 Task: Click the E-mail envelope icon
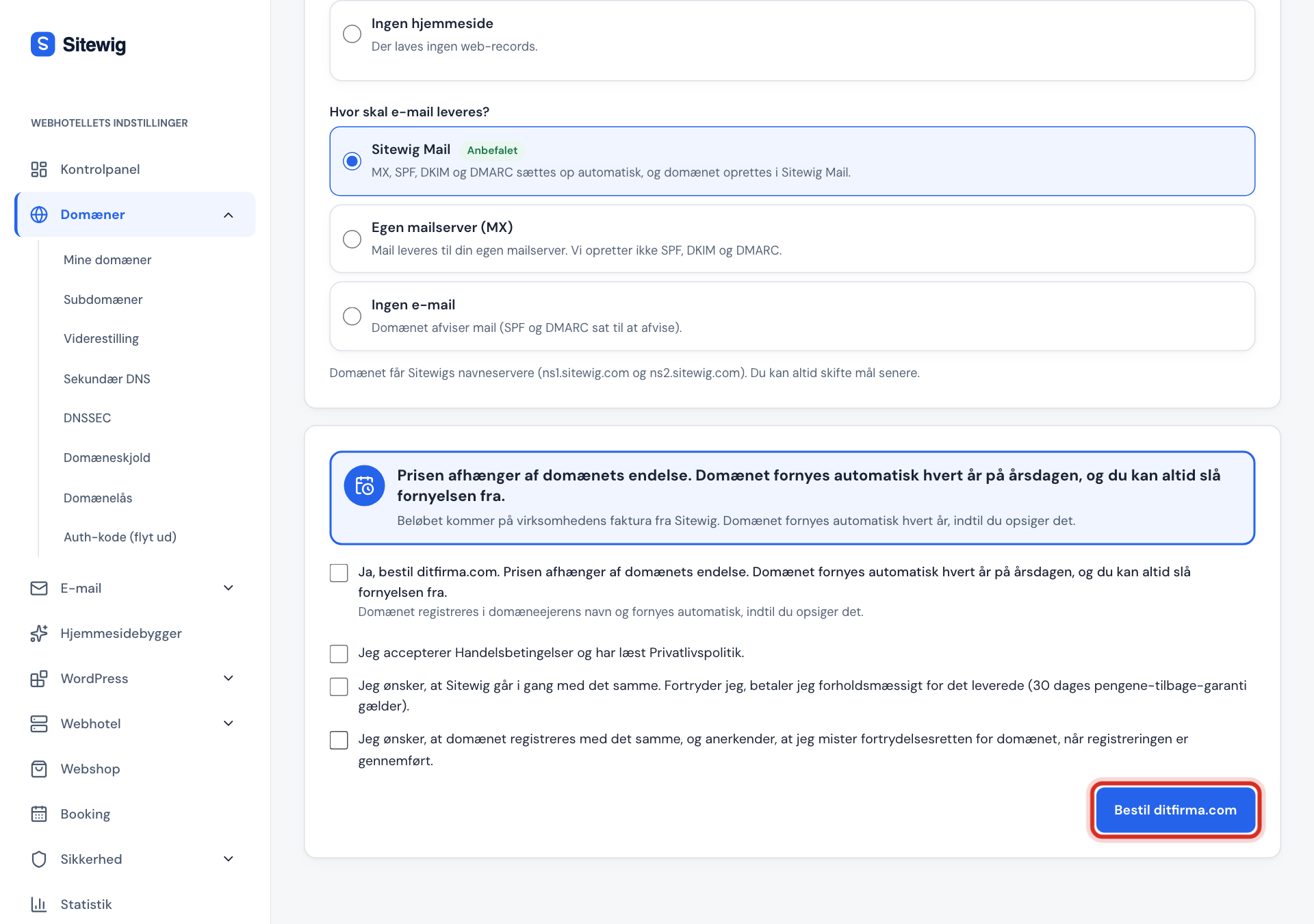click(39, 588)
